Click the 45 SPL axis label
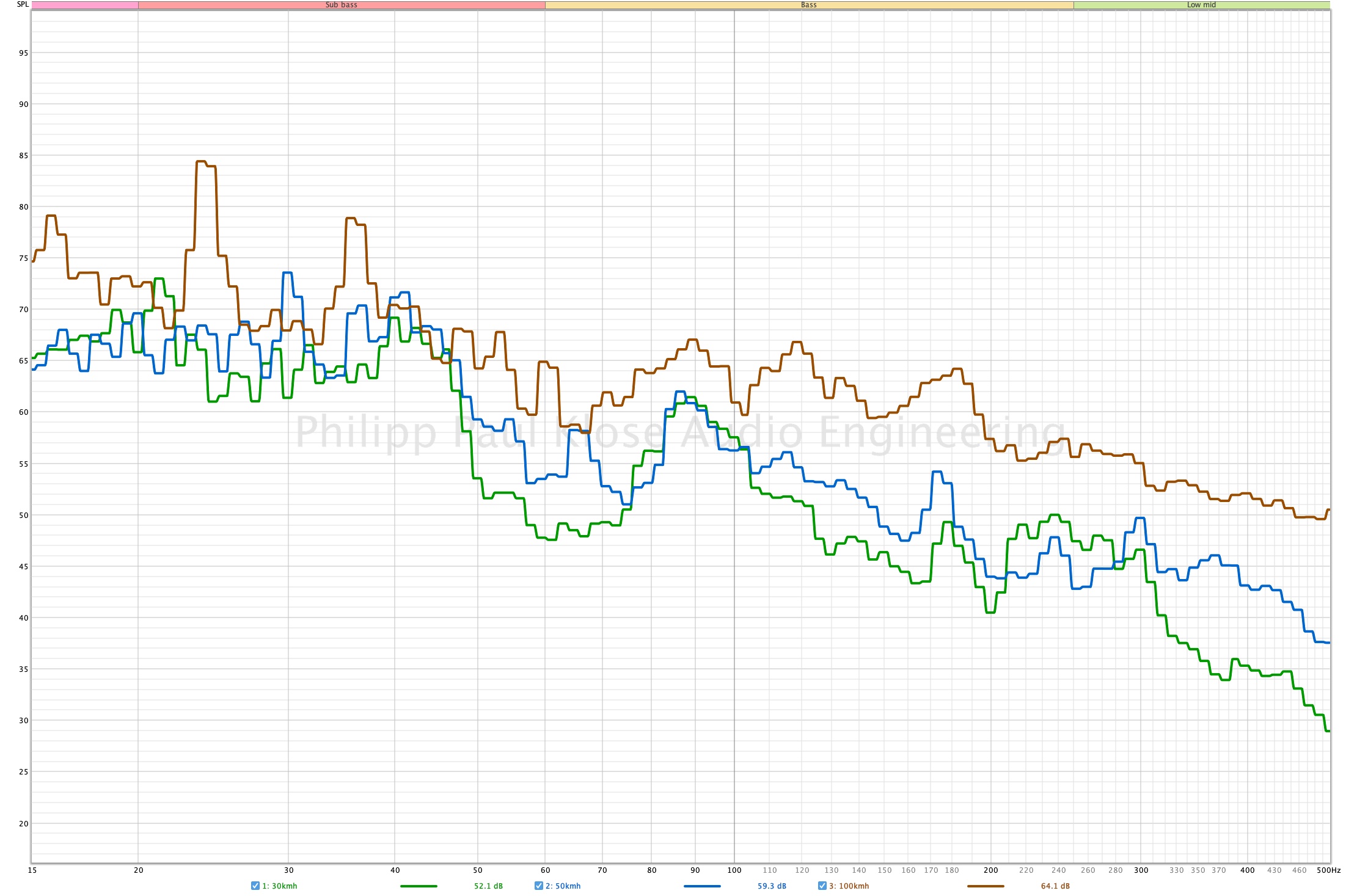 (x=23, y=566)
